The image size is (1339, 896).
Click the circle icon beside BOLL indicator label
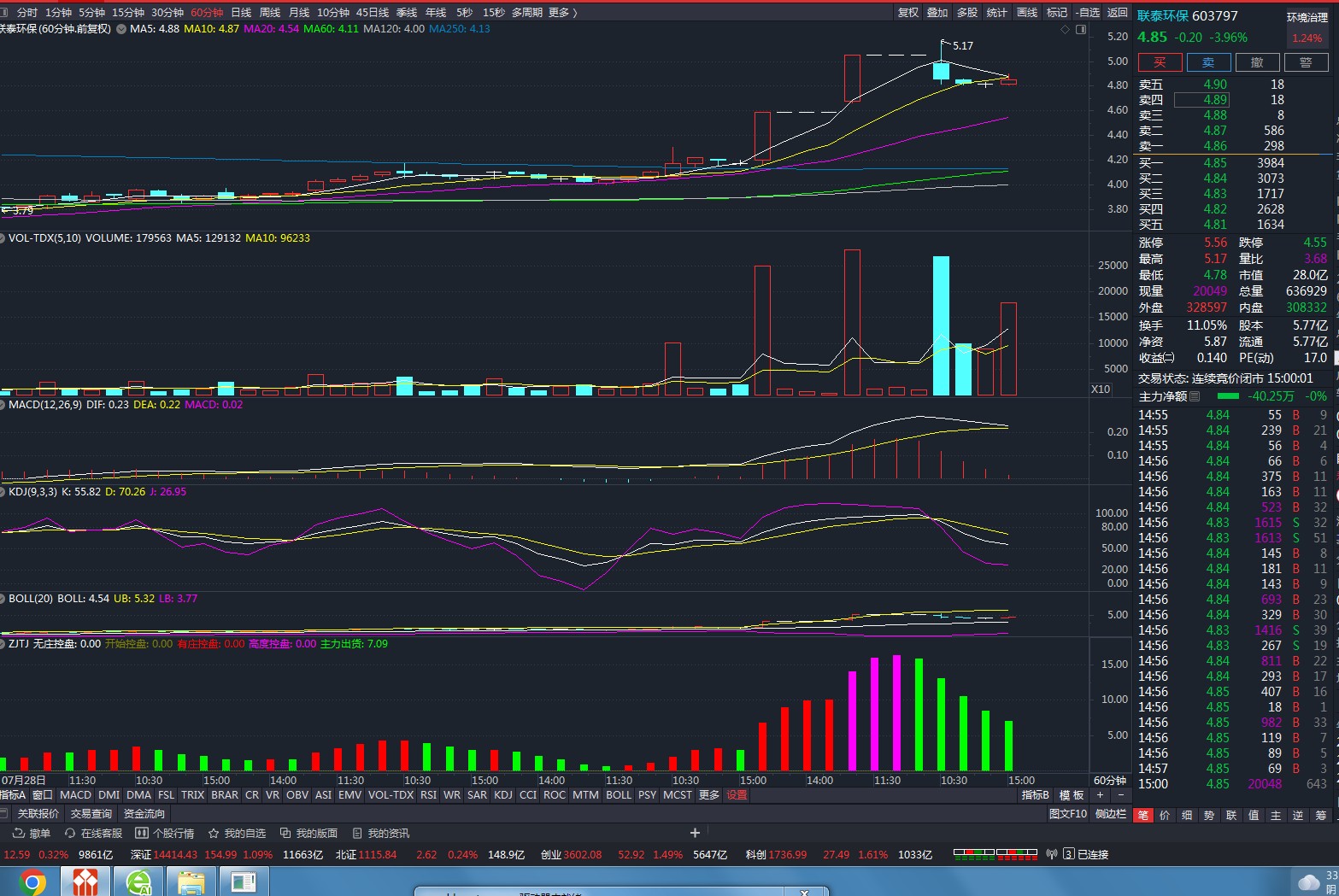pos(3,599)
